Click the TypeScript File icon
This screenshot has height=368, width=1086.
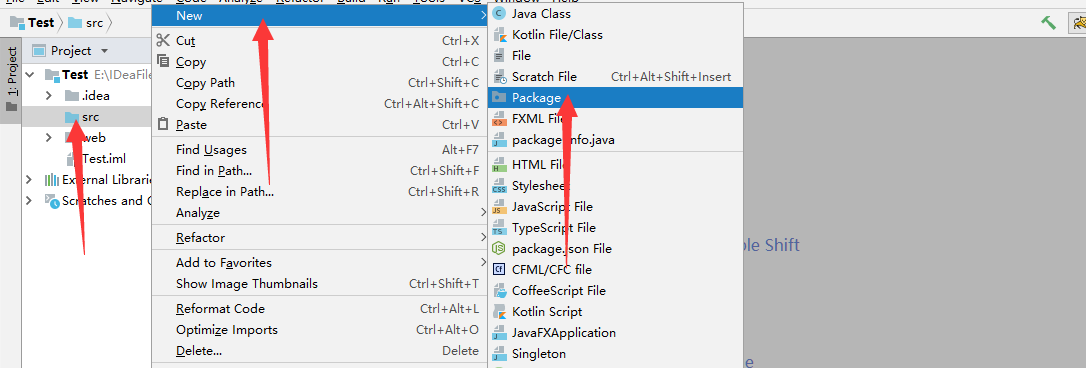[x=499, y=227]
